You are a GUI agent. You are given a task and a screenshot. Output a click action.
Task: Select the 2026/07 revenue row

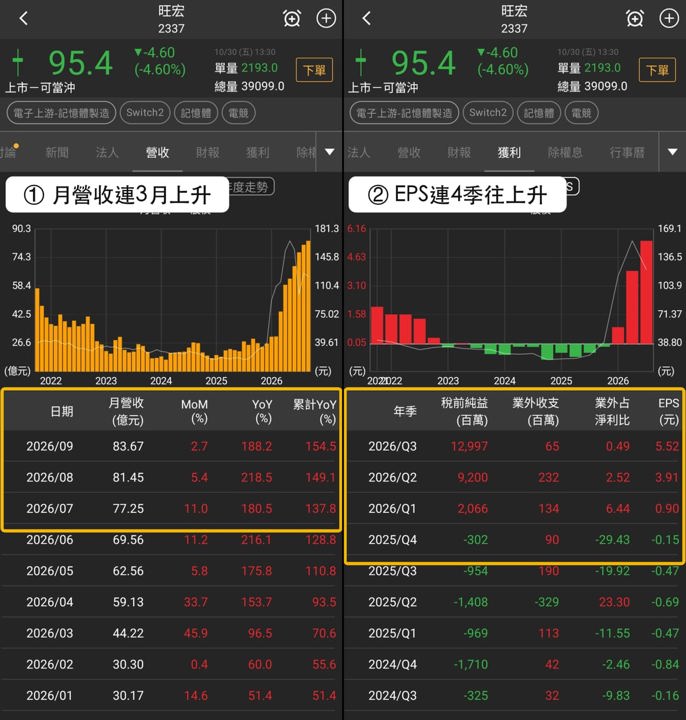(171, 509)
